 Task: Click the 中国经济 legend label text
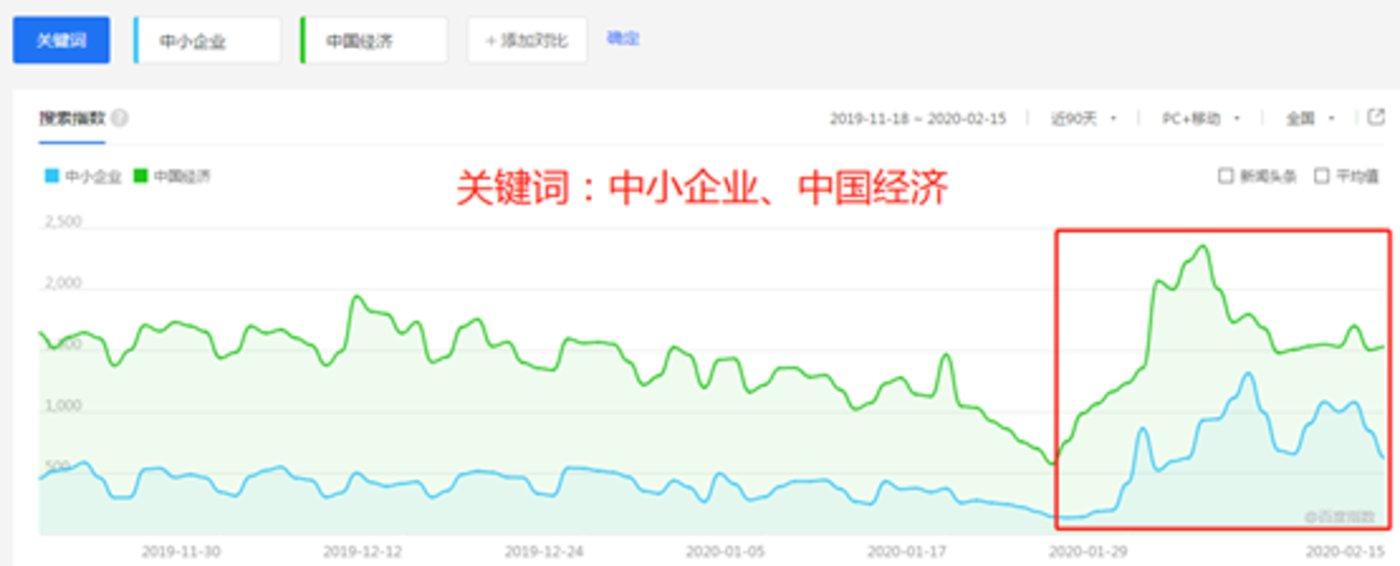pos(182,177)
